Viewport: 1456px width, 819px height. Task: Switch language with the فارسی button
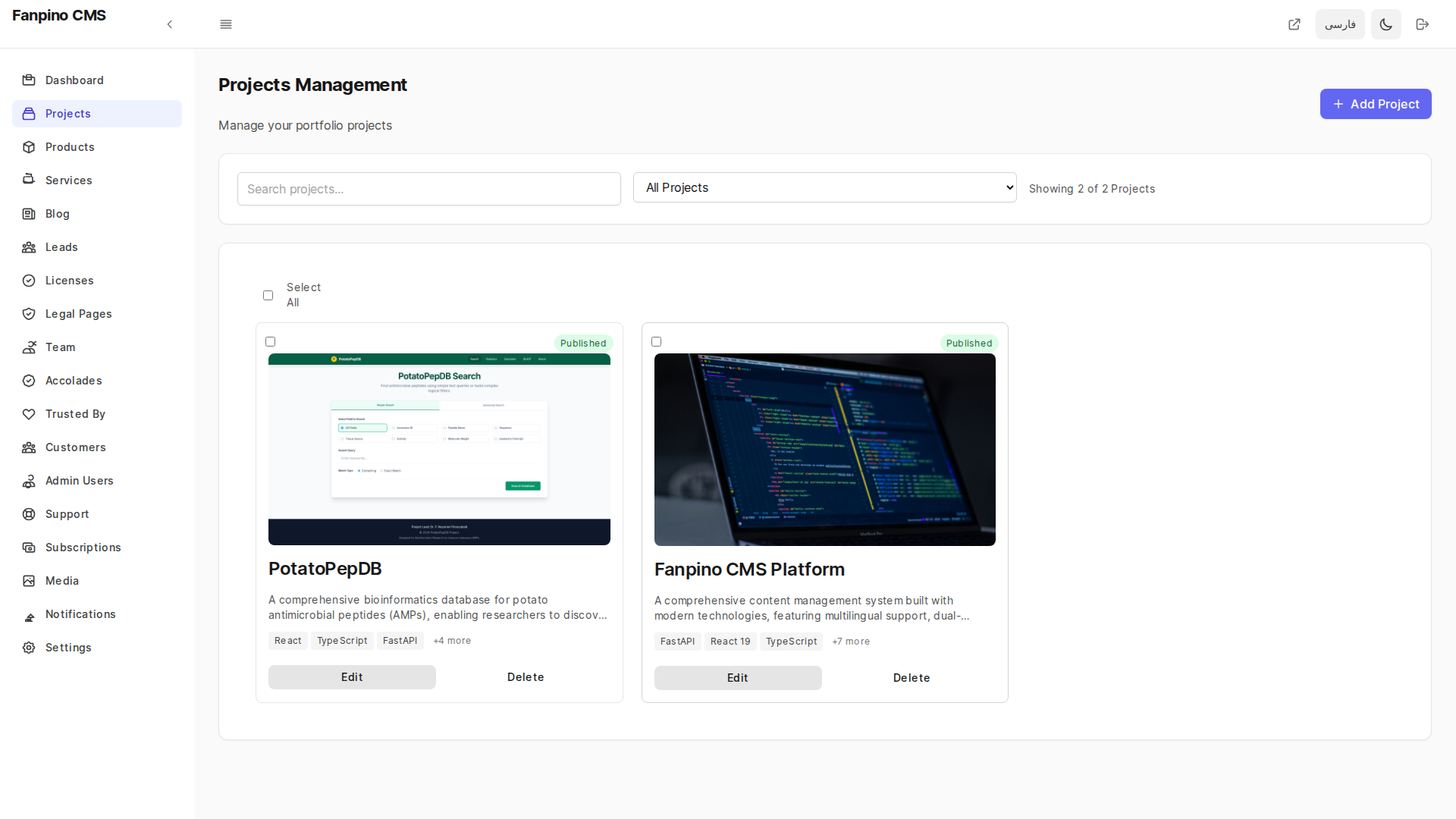(1340, 24)
